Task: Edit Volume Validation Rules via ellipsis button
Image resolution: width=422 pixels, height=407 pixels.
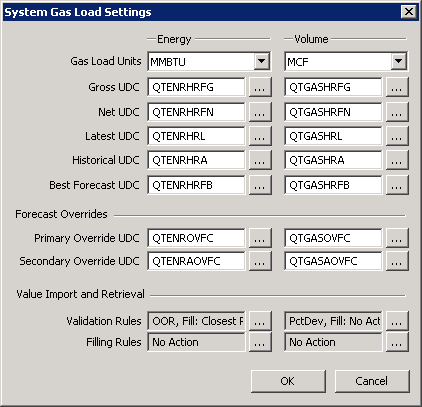Action: [397, 321]
